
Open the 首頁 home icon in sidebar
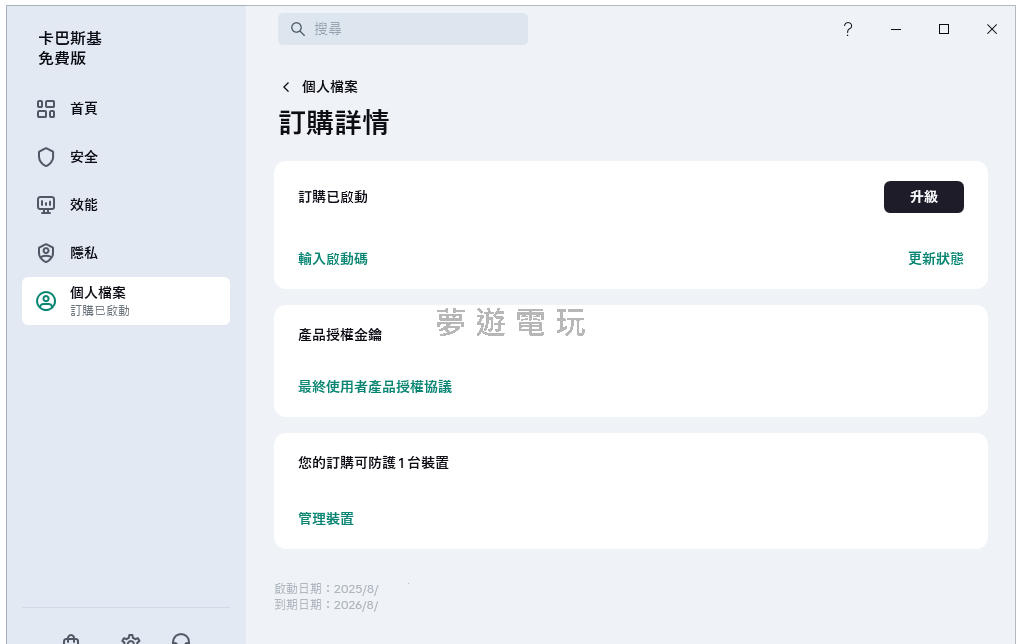click(46, 109)
